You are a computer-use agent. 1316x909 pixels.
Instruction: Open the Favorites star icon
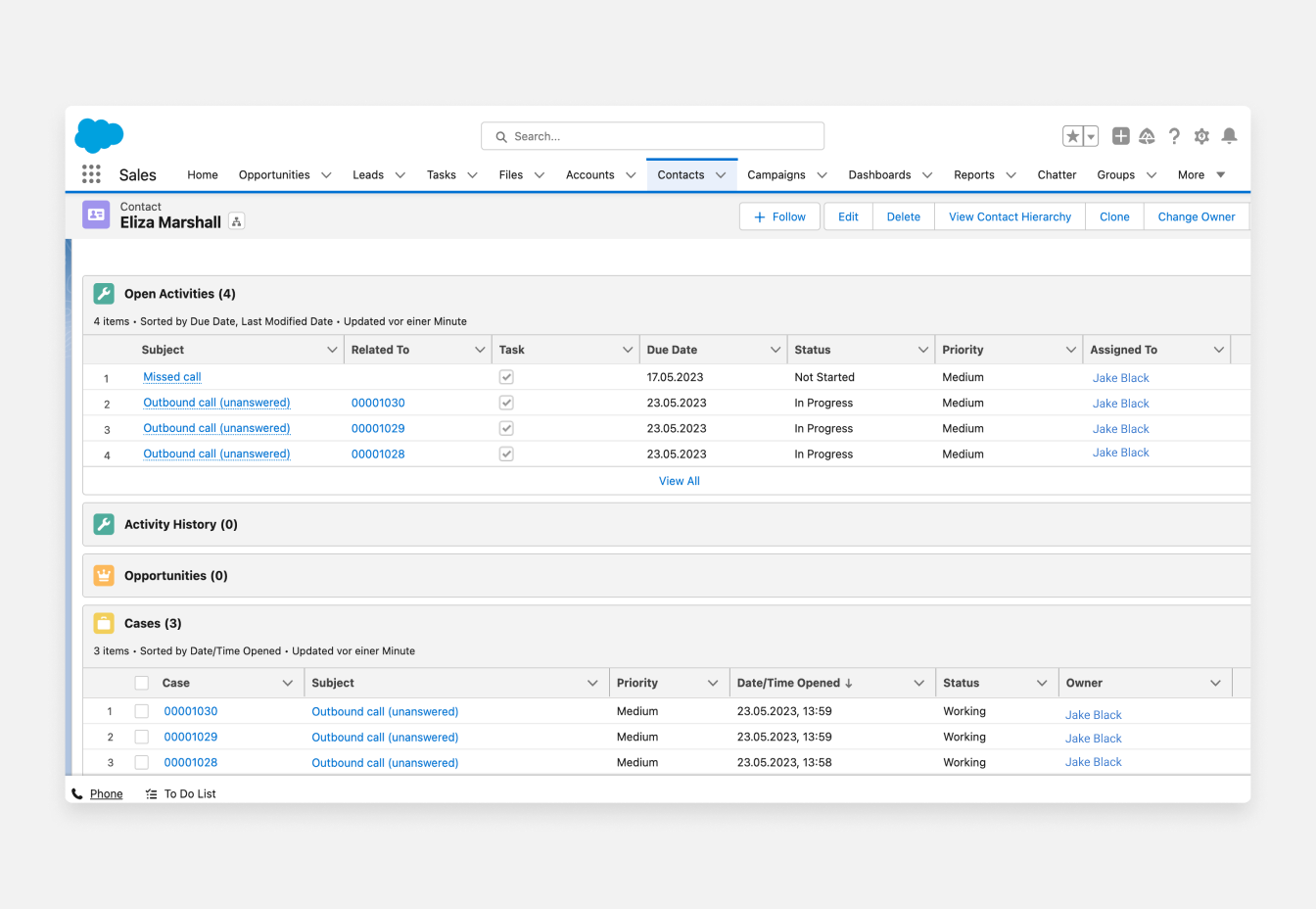coord(1073,136)
